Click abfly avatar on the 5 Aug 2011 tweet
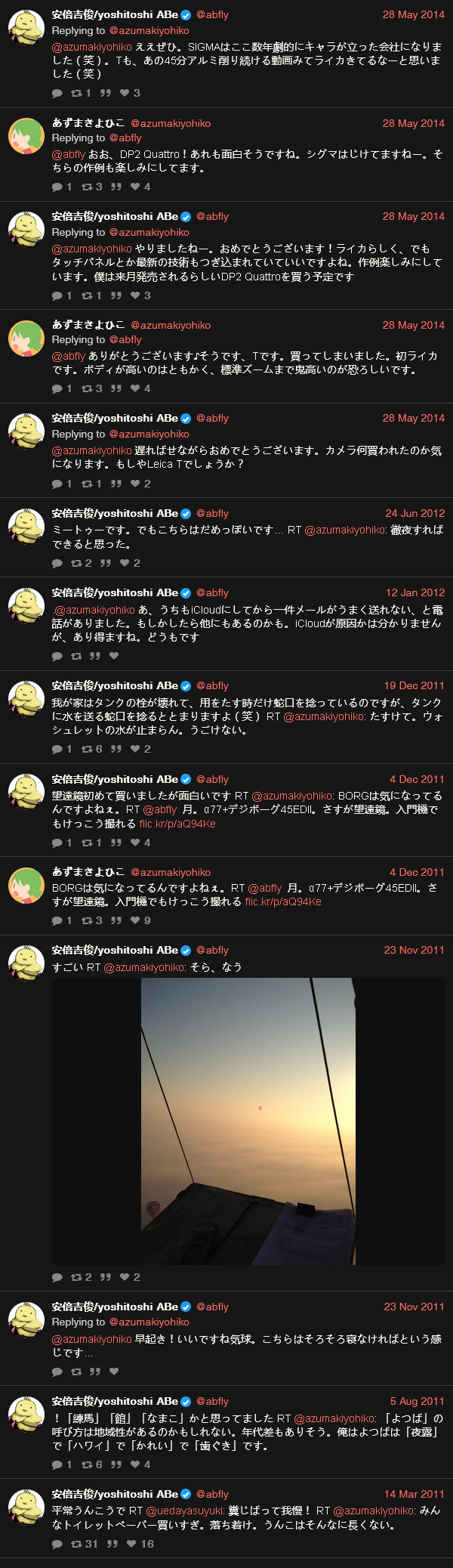This screenshot has height=1568, width=453. tap(26, 1413)
